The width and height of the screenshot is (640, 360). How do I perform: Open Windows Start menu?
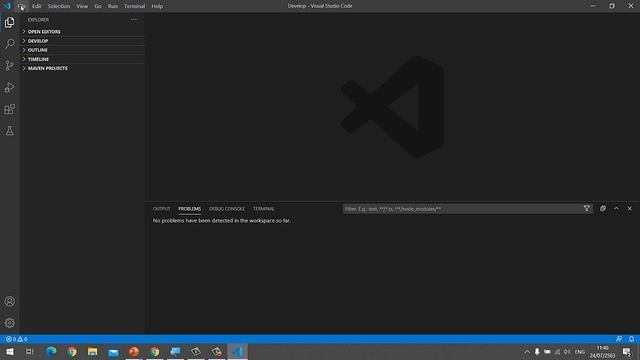[10, 351]
